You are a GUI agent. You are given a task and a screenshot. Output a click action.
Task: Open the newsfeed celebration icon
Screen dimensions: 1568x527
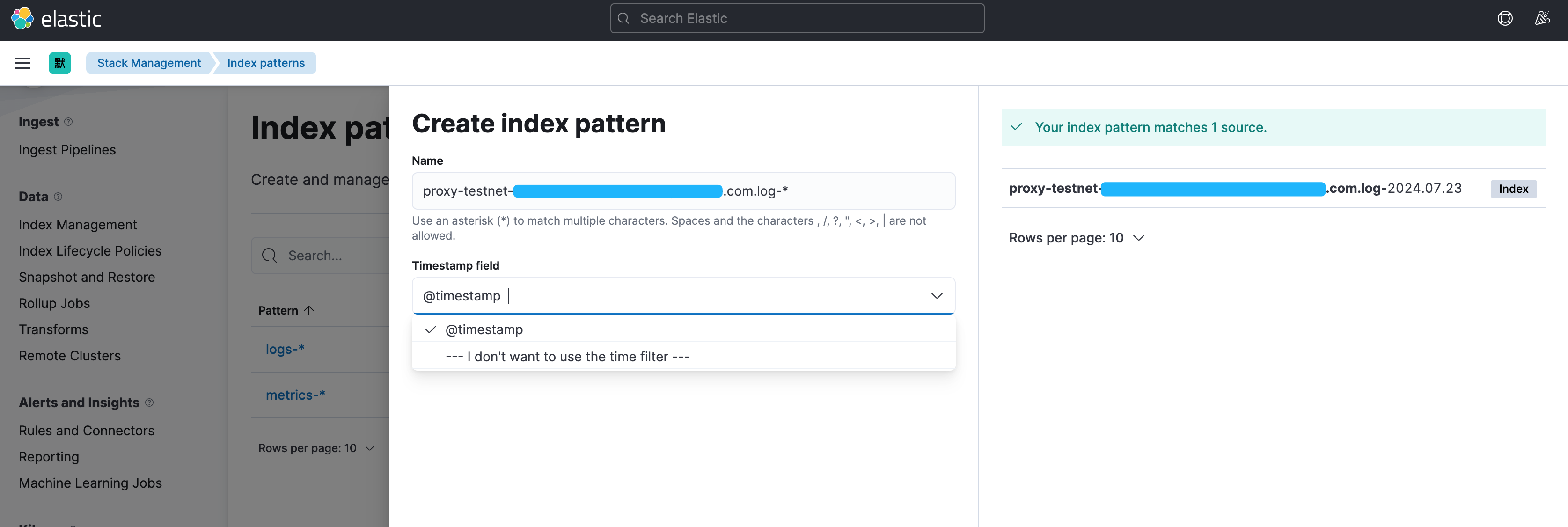click(x=1542, y=18)
